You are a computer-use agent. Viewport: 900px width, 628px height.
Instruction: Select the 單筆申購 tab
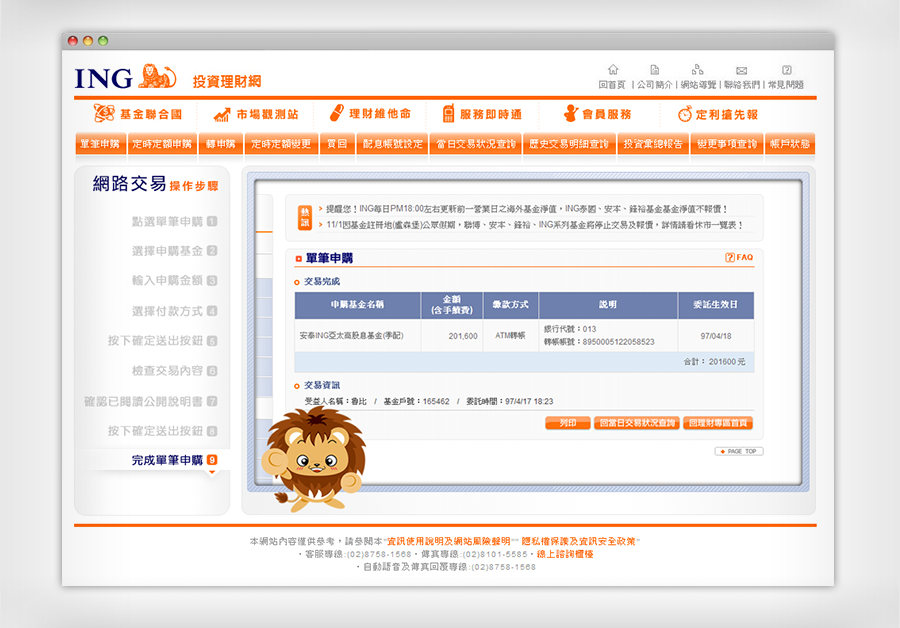click(x=100, y=144)
